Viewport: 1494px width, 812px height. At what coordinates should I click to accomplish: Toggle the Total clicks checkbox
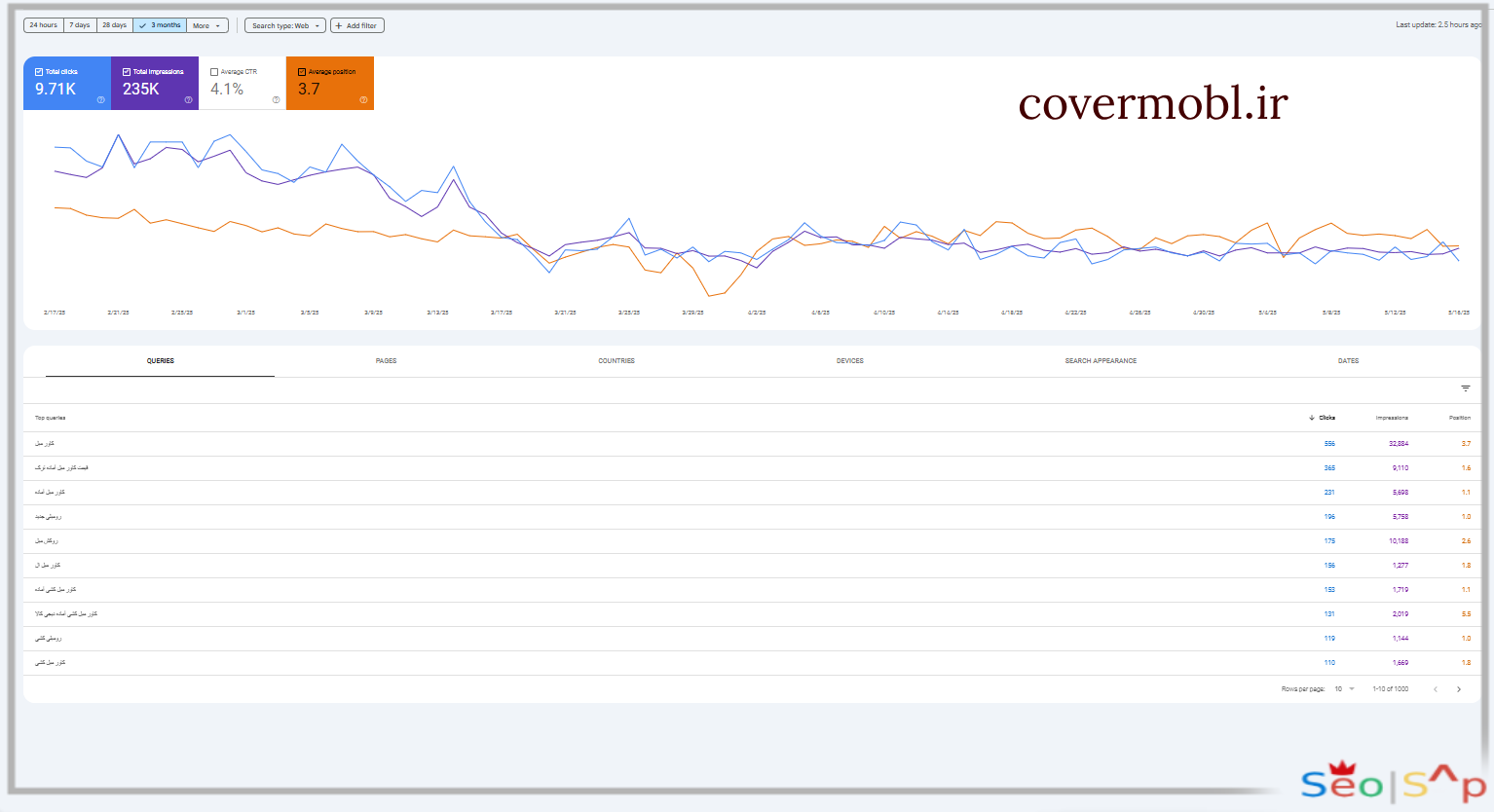(39, 72)
